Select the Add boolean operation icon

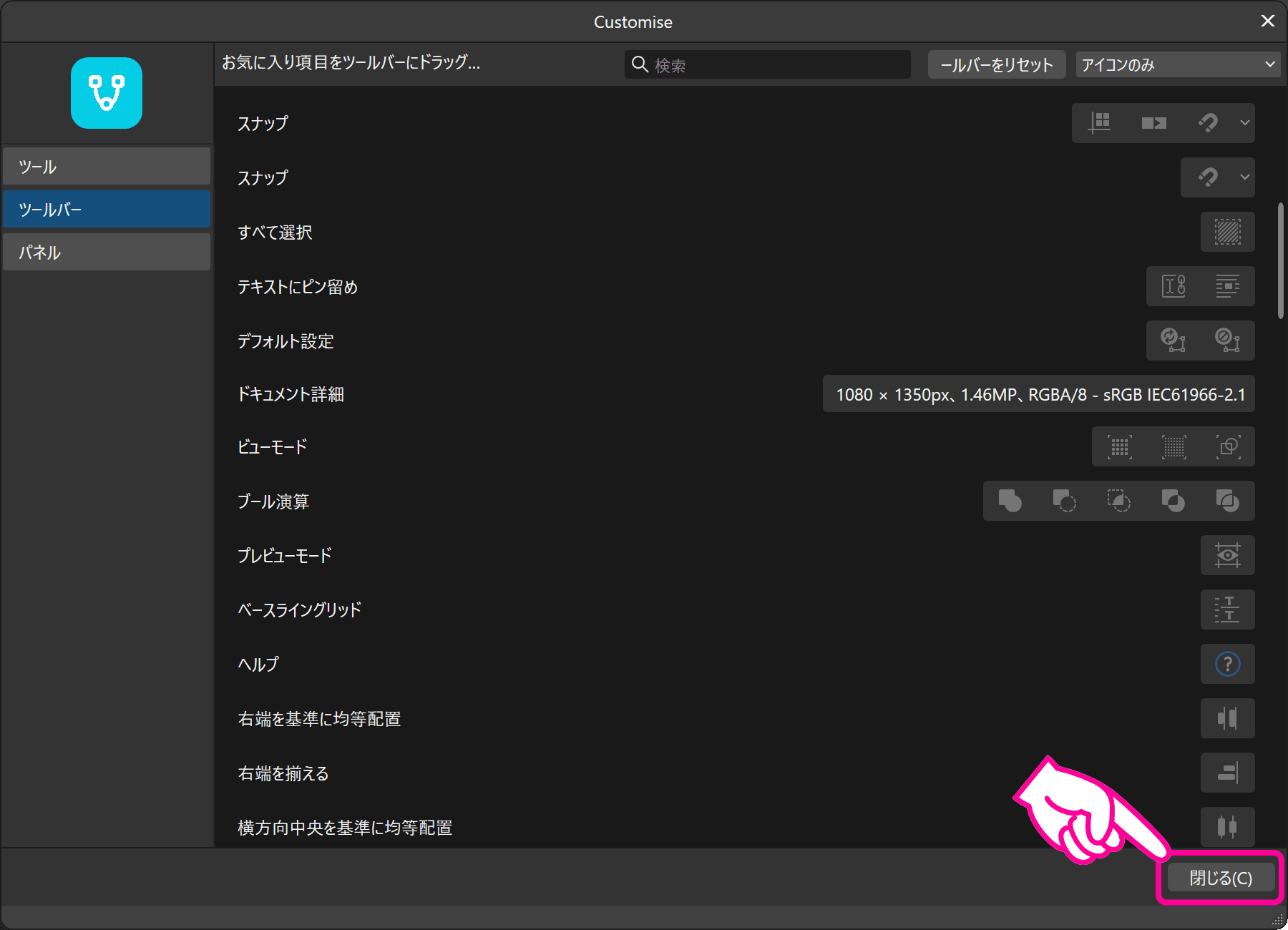[x=1010, y=501]
